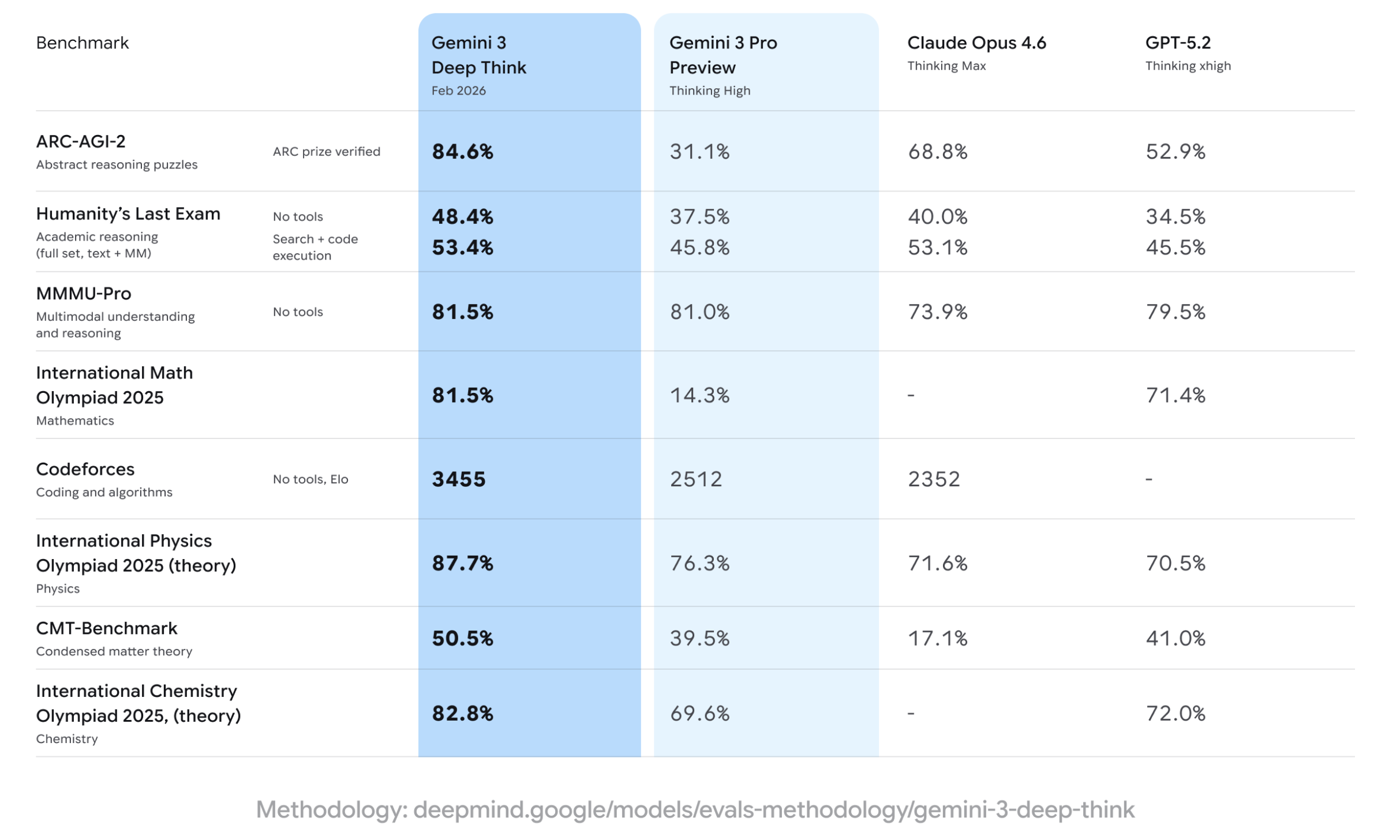Select the GPT-5.2 column header
The height and width of the screenshot is (840, 1400).
tap(1177, 43)
